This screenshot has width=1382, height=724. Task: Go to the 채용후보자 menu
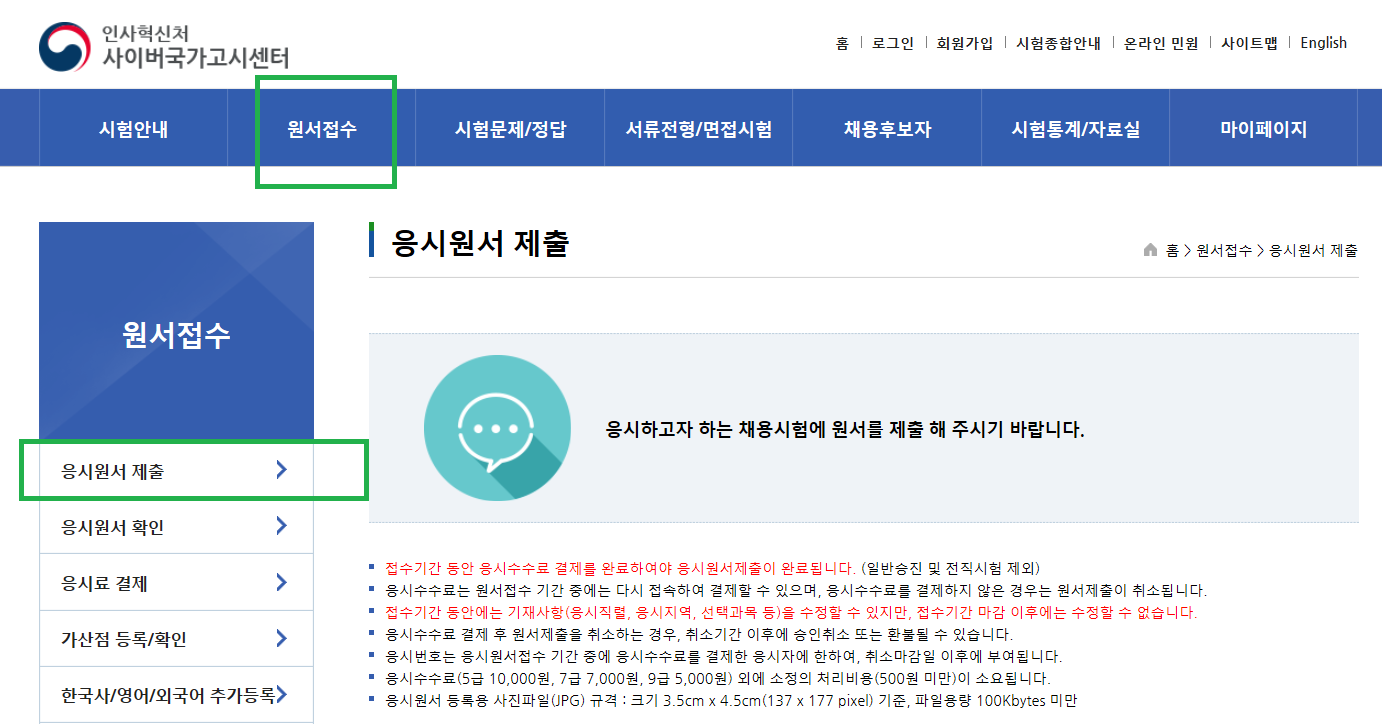tap(887, 129)
